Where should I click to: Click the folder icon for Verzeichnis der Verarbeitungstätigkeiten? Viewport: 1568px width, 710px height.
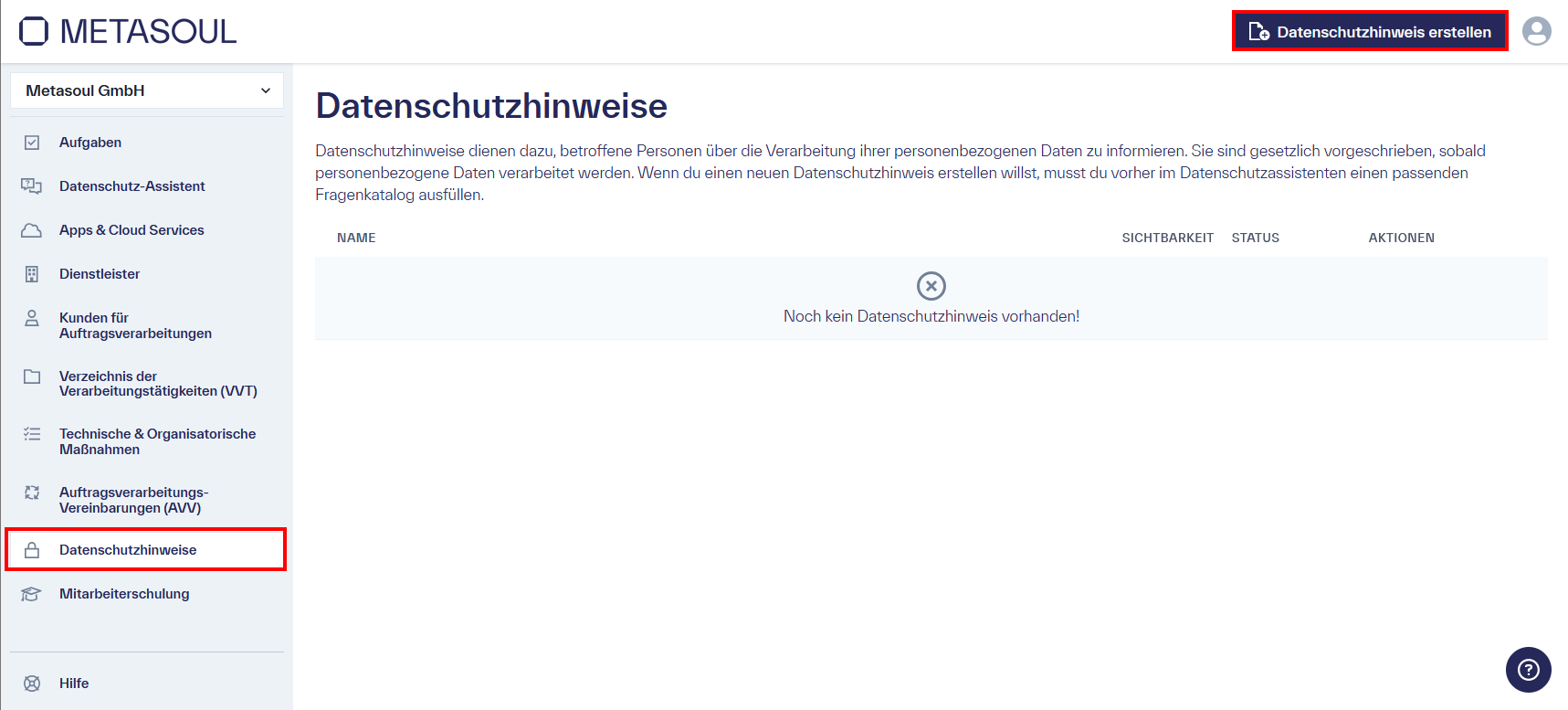pyautogui.click(x=32, y=376)
